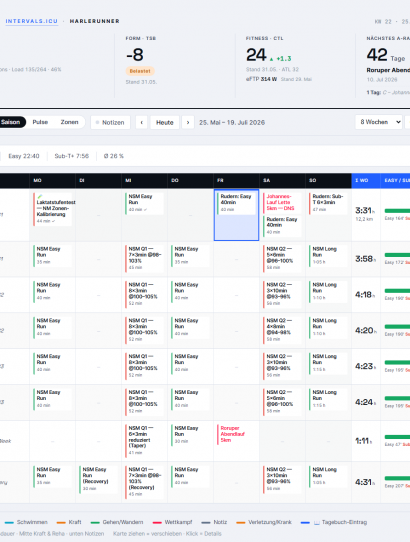Click the date range 25. Mai – 19. Juli 2026
The width and height of the screenshot is (410, 542).
232,122
